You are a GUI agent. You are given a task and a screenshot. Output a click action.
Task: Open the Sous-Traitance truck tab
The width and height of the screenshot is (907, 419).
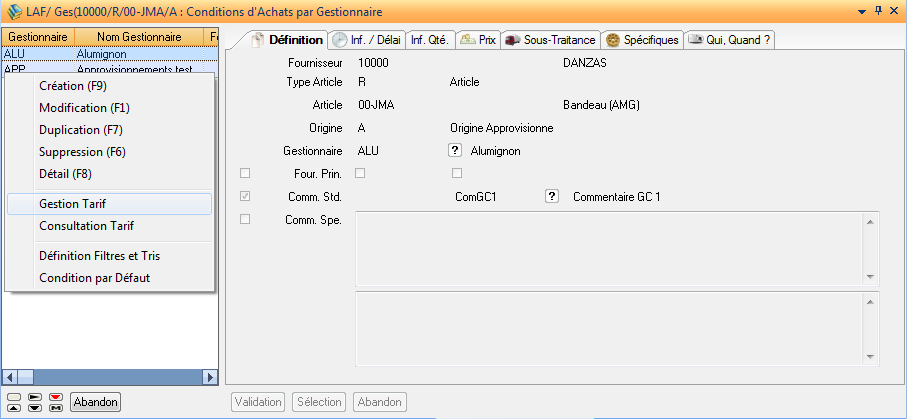(550, 40)
